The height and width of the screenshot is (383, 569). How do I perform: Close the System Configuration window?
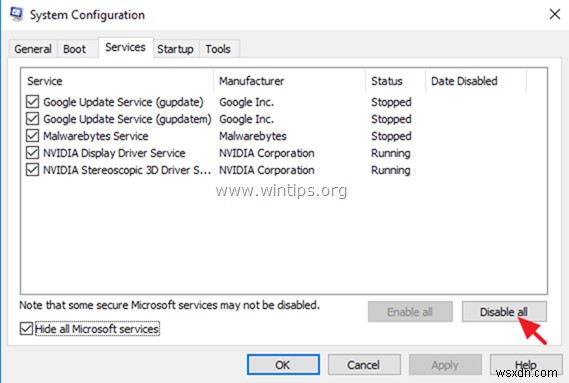coord(554,15)
